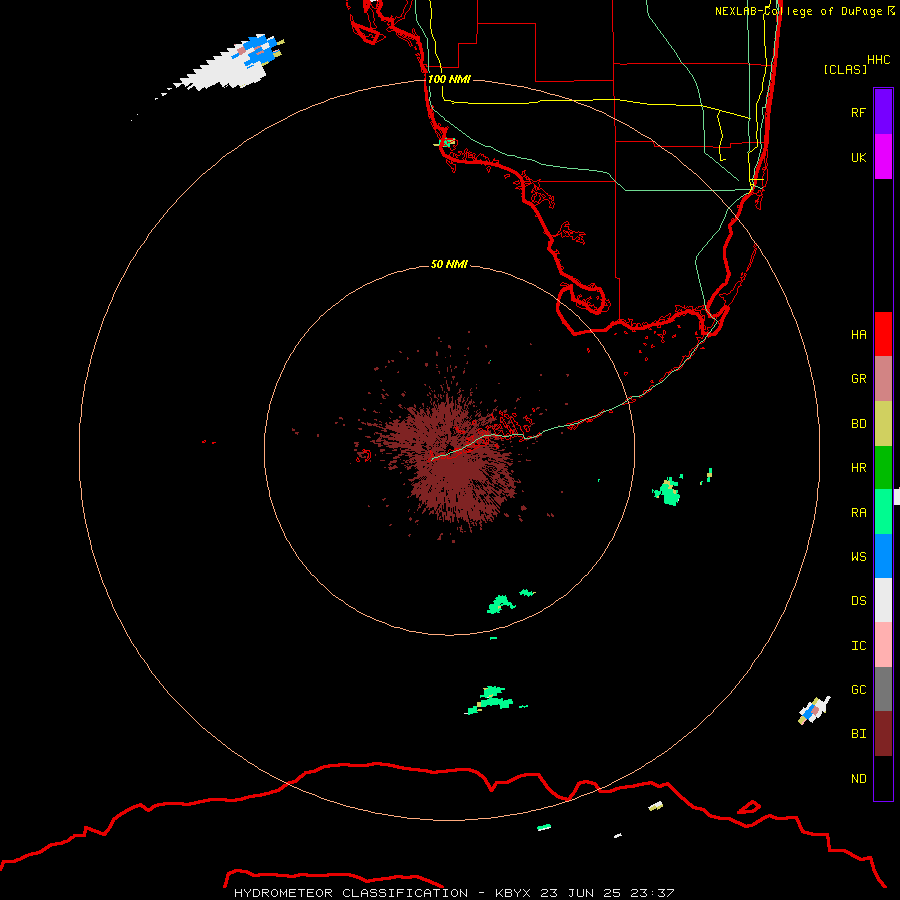Click the BI brown legend swatch

coord(883,734)
